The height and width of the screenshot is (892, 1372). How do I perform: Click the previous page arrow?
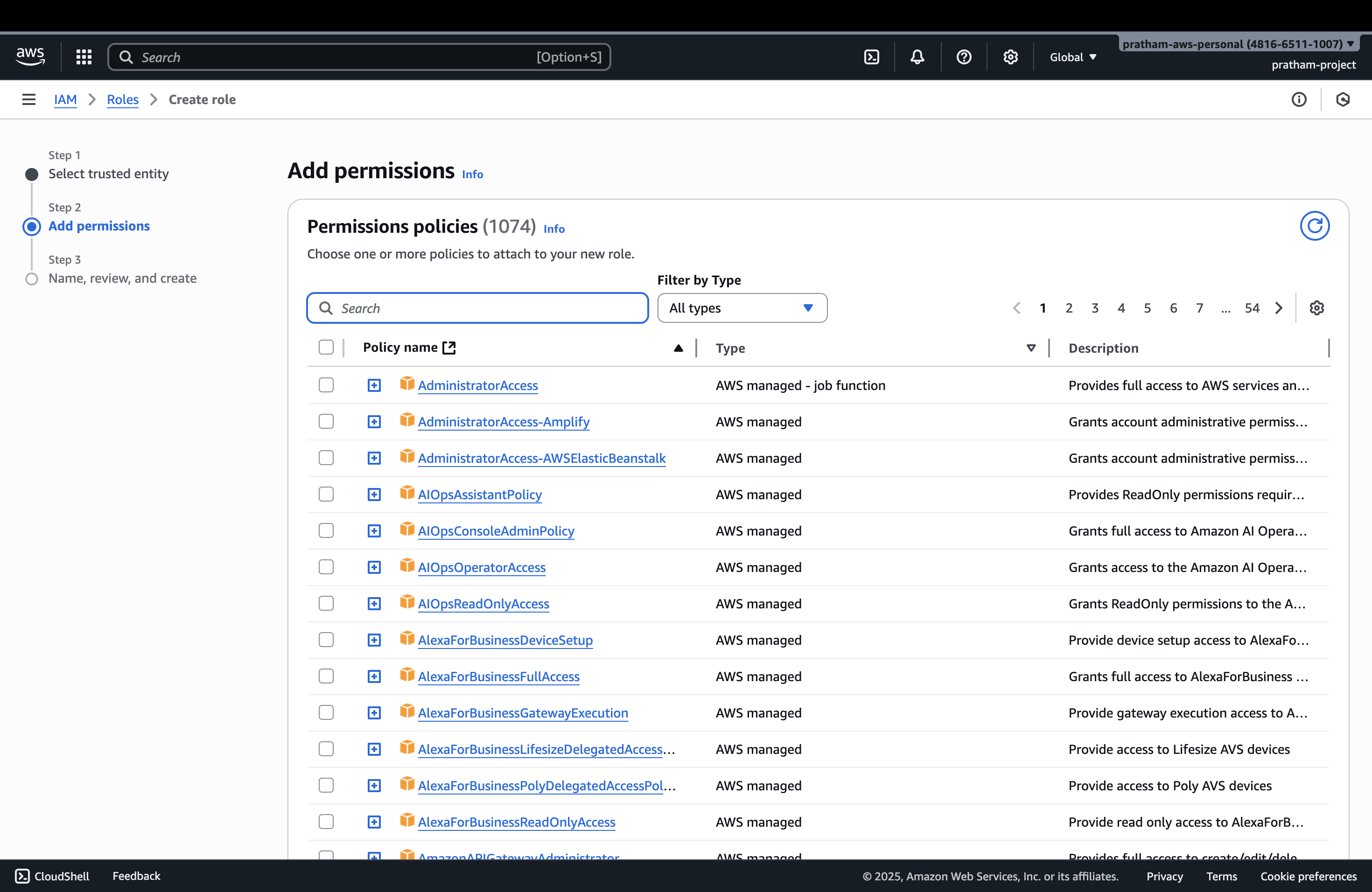coord(1017,308)
